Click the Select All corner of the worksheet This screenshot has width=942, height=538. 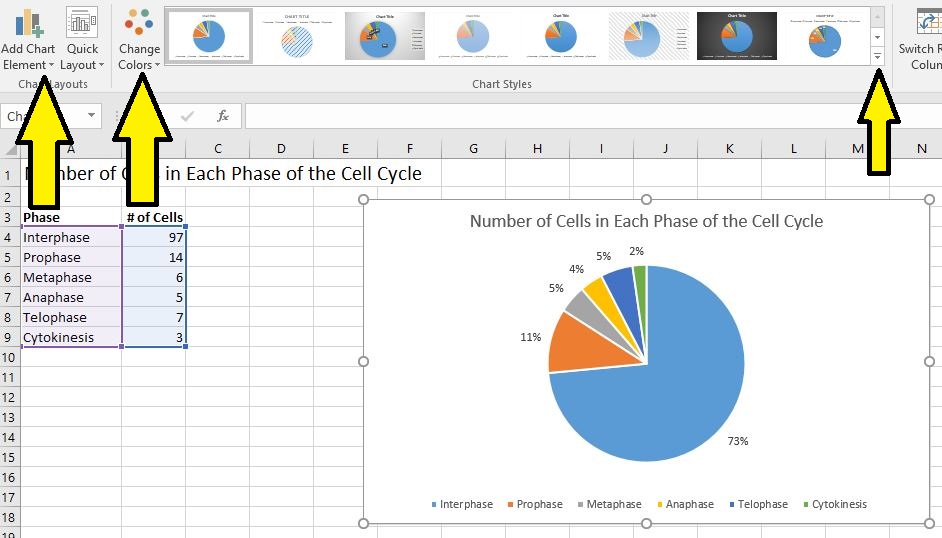[x=10, y=149]
